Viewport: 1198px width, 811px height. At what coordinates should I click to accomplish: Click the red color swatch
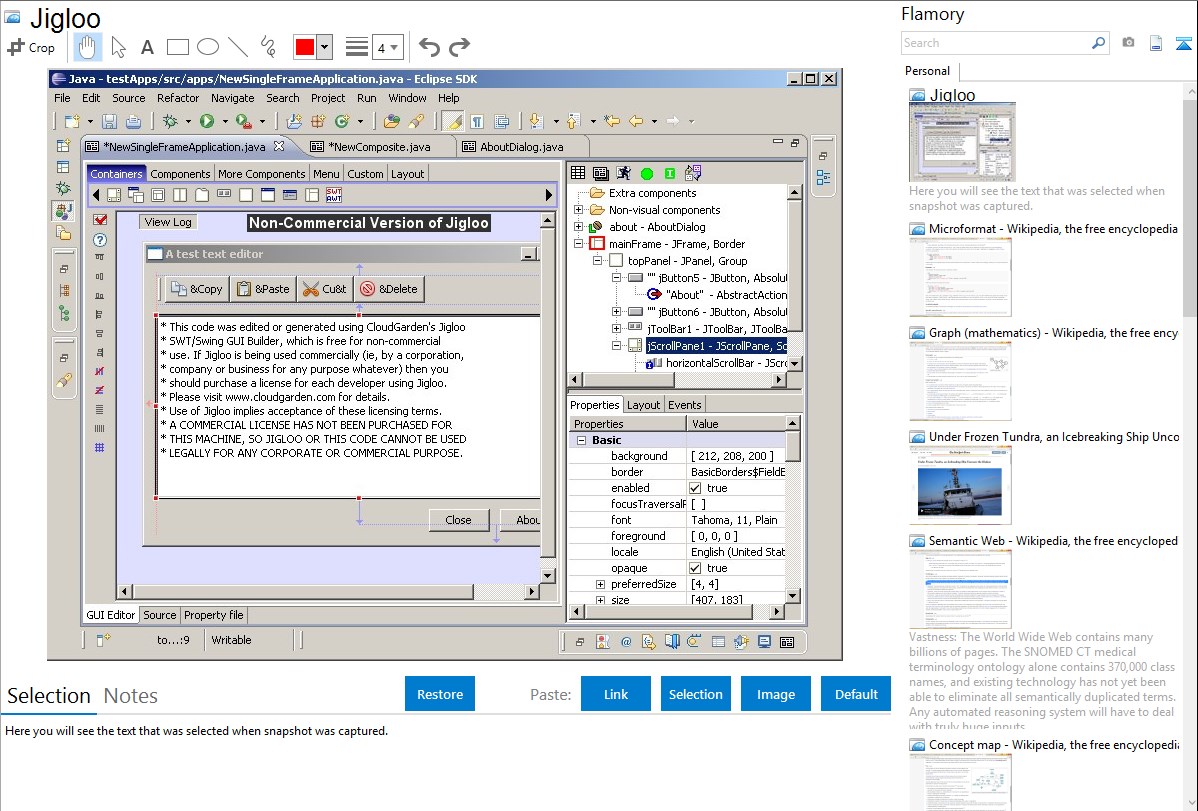[305, 47]
